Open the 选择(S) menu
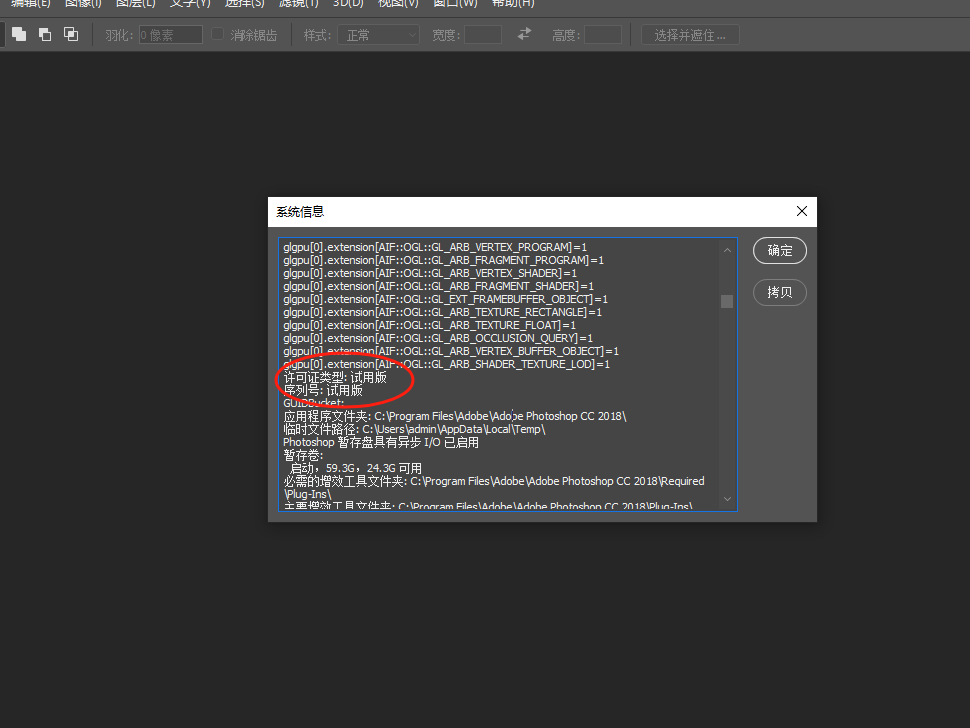The height and width of the screenshot is (728, 970). [244, 4]
